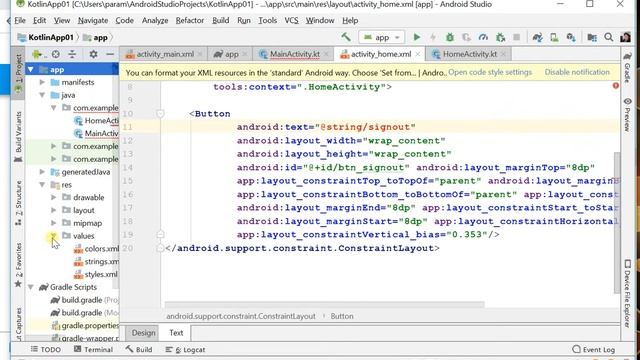
Task: Close the activity_main.xml tab
Action: point(200,54)
